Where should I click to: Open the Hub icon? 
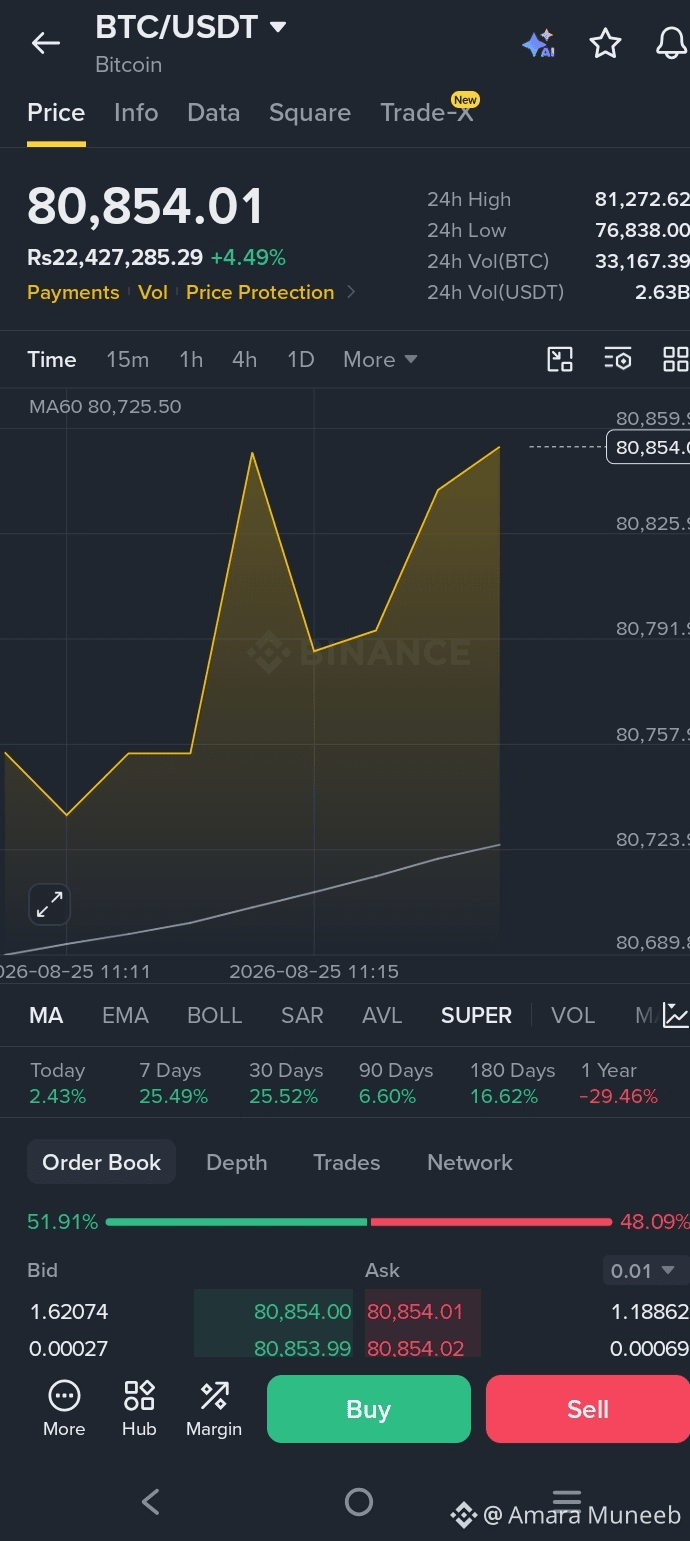tap(139, 1408)
